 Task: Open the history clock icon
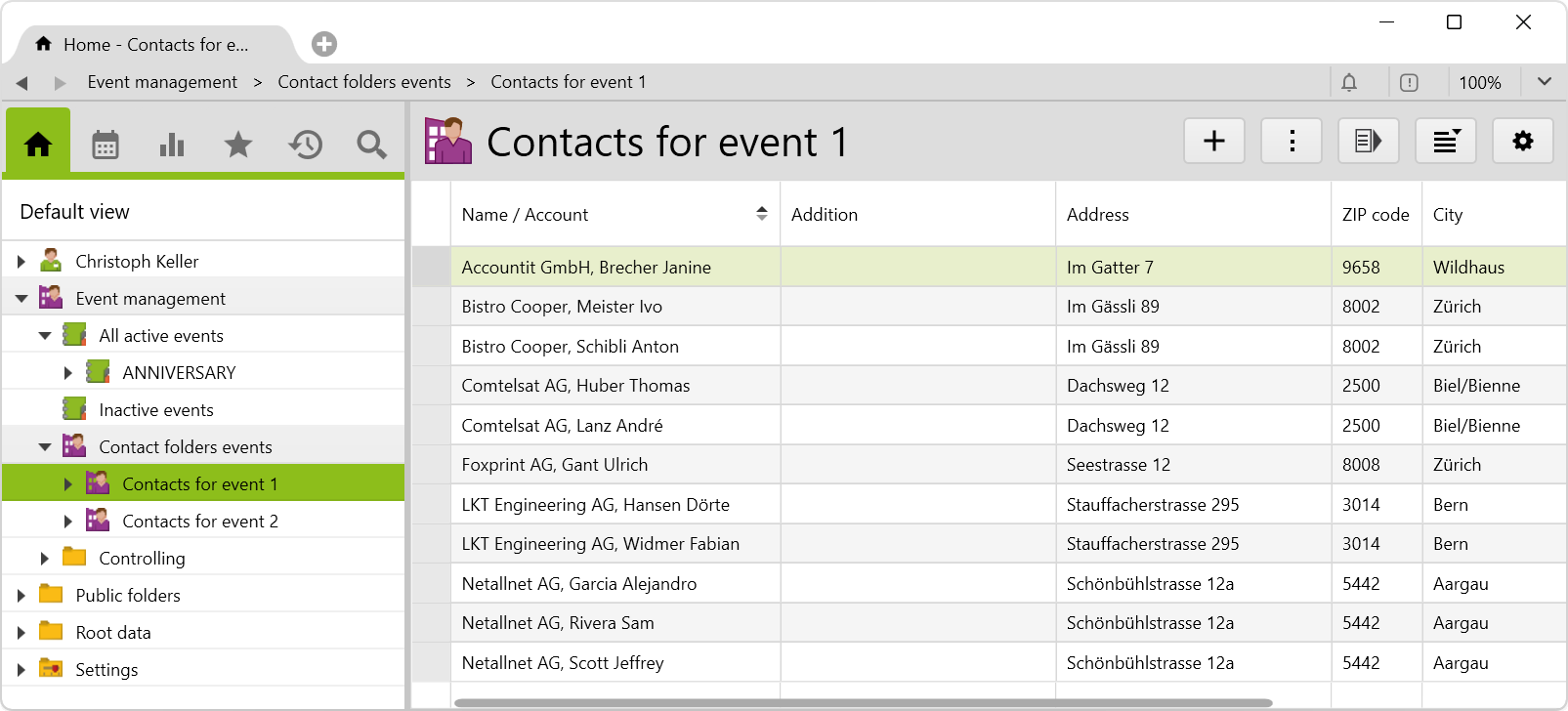[x=305, y=145]
